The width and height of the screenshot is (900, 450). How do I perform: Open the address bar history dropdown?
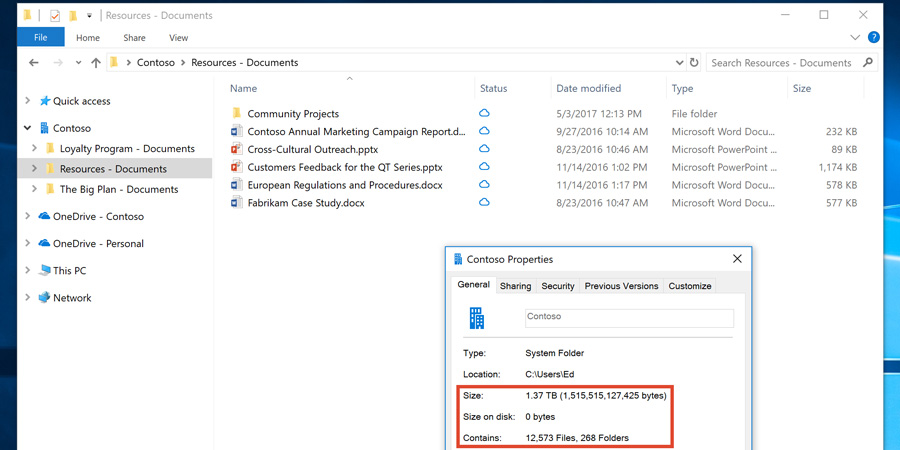click(680, 63)
